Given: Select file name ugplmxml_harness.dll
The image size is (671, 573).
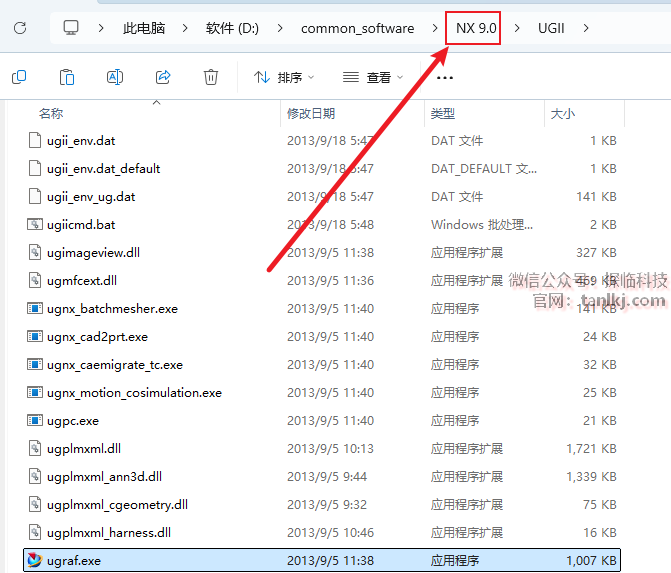Looking at the screenshot, I should 109,533.
